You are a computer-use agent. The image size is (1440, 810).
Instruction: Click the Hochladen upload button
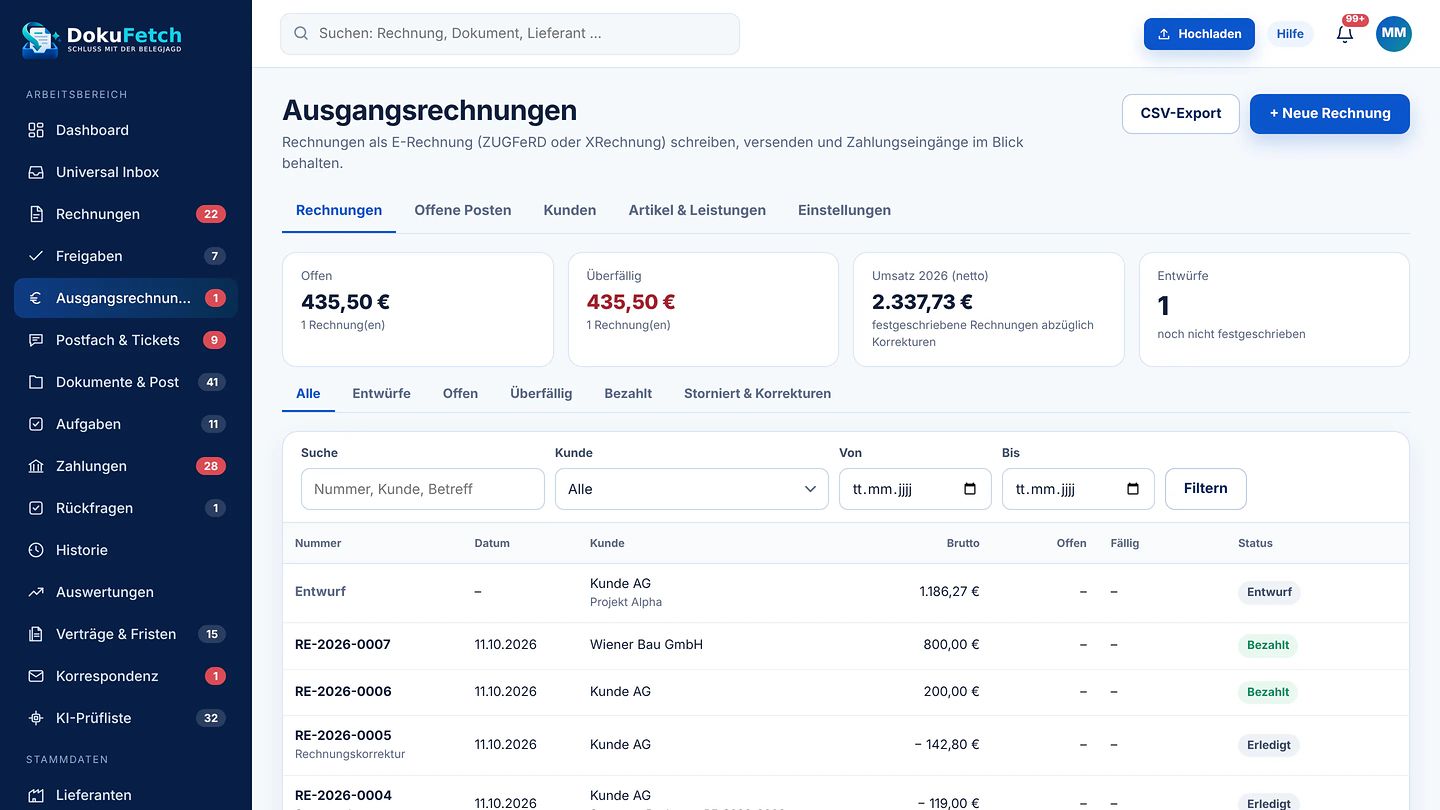pos(1199,33)
